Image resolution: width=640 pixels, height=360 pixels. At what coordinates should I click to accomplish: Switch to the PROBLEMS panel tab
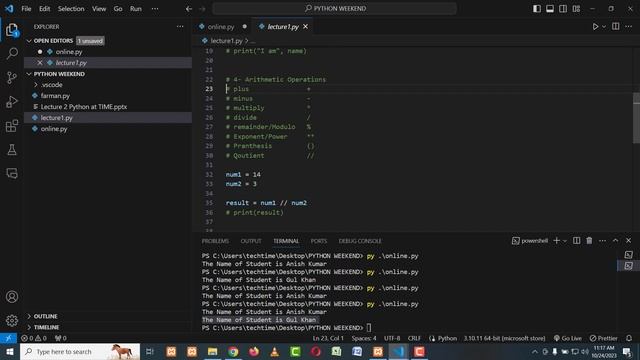(x=215, y=241)
